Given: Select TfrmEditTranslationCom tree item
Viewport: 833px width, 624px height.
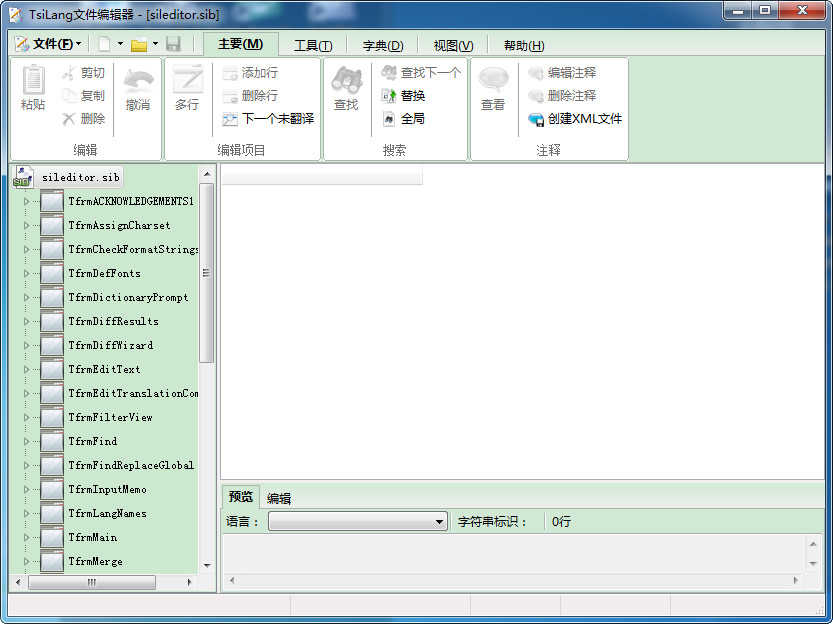Looking at the screenshot, I should (x=133, y=393).
